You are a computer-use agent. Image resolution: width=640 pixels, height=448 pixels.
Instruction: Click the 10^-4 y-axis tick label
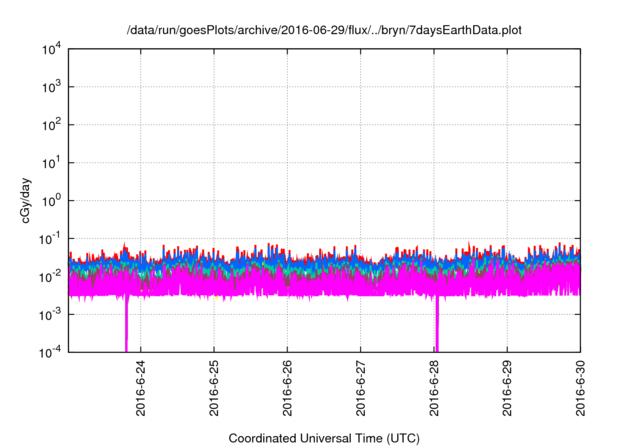click(x=49, y=351)
